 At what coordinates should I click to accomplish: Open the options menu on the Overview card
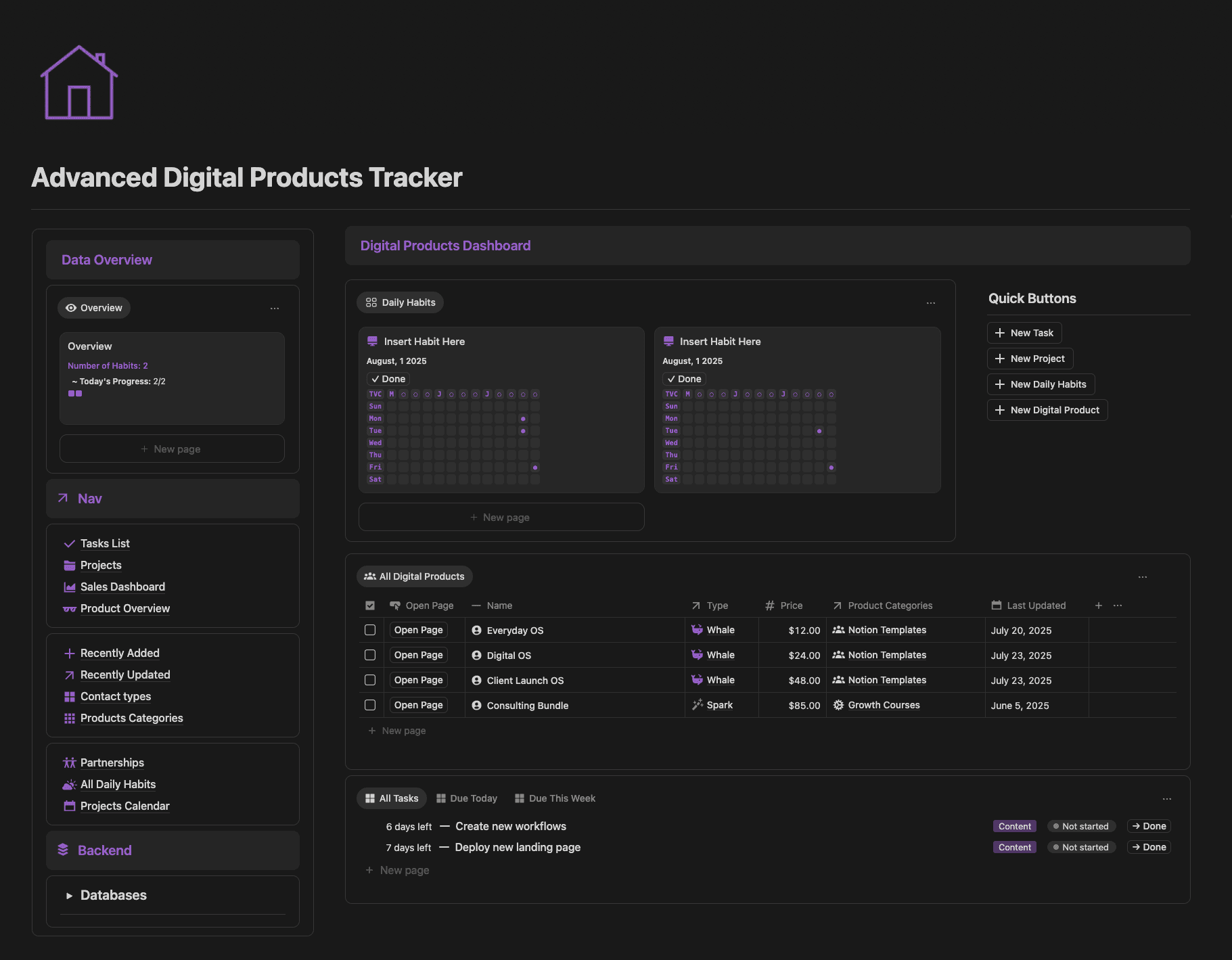275,308
